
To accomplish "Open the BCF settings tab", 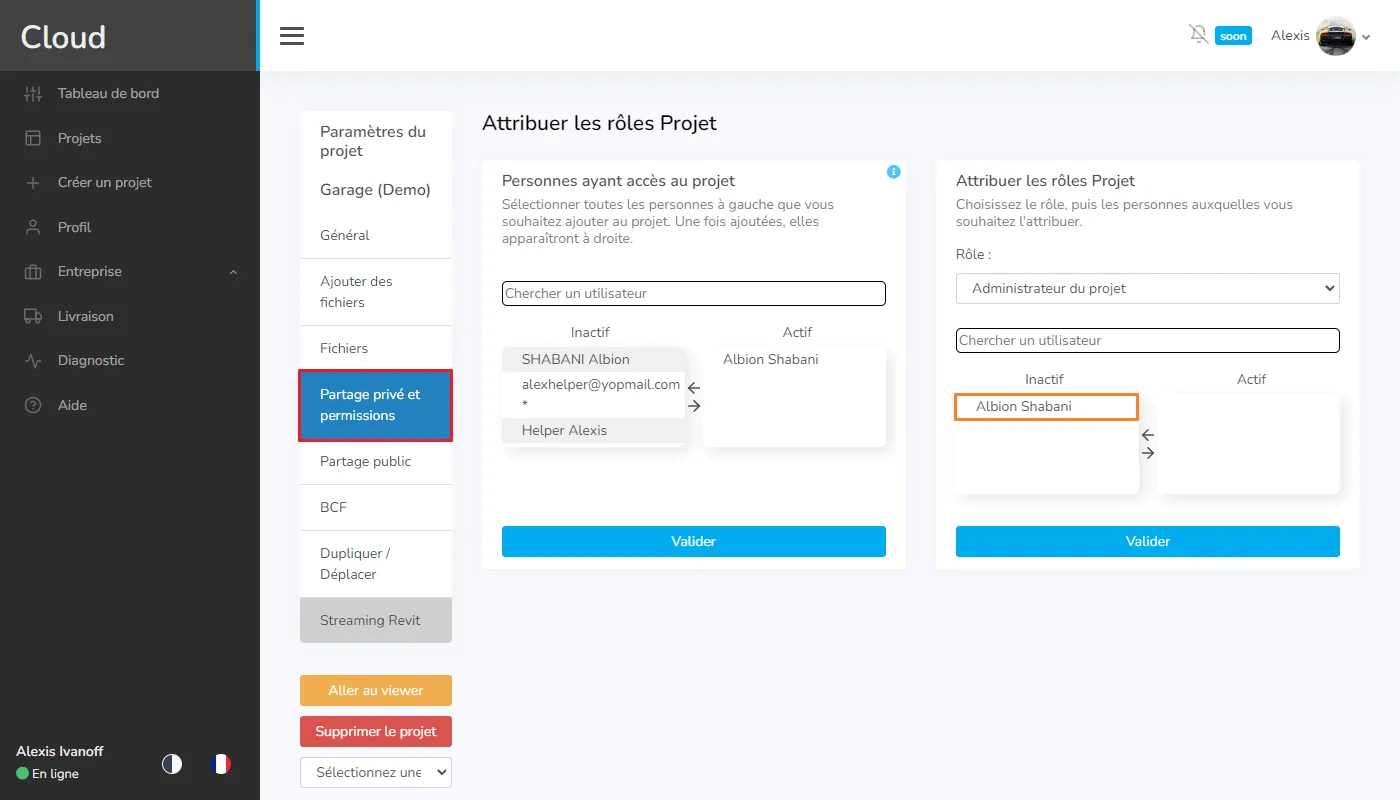I will point(376,508).
